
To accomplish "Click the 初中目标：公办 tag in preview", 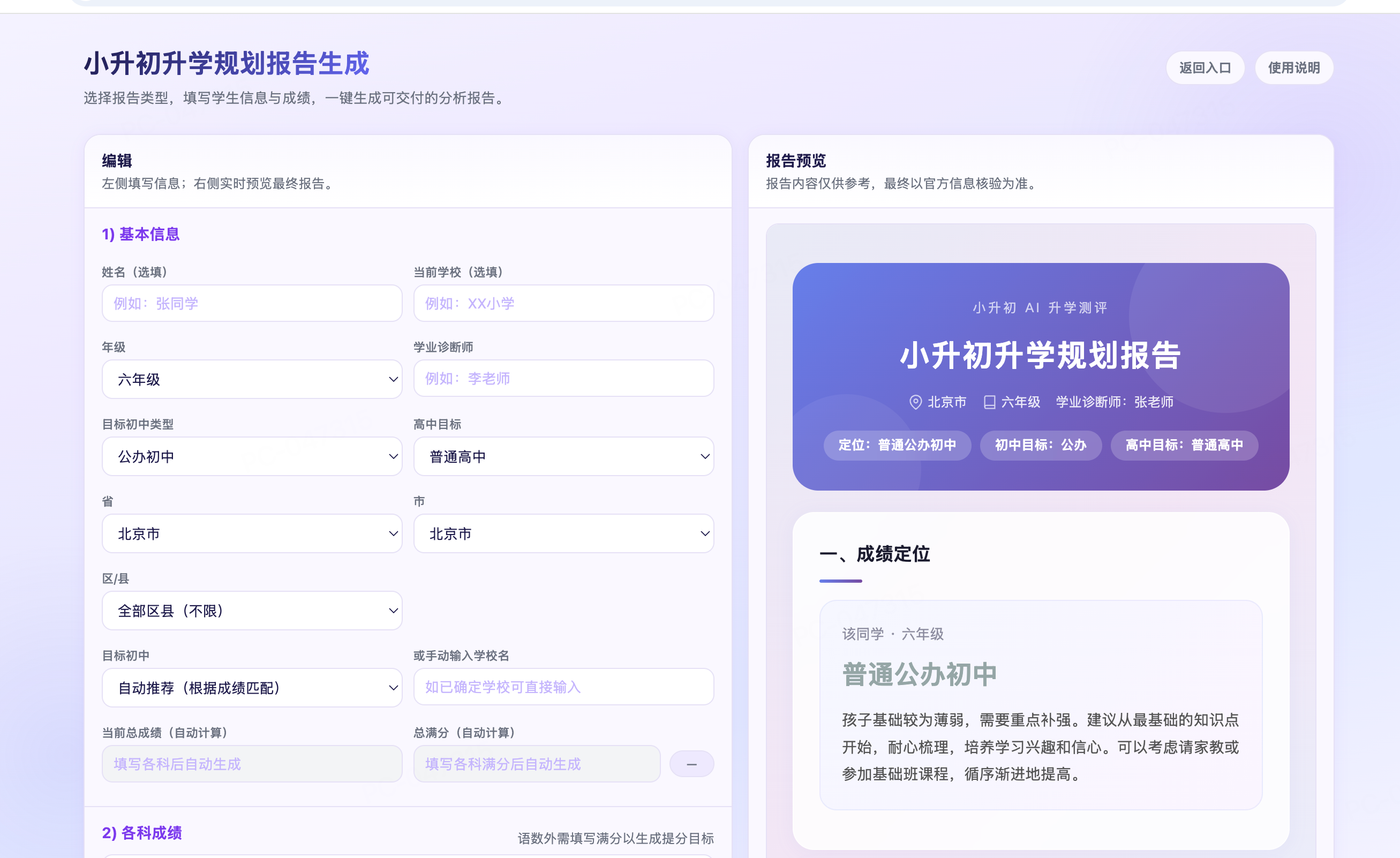I will tap(1040, 445).
